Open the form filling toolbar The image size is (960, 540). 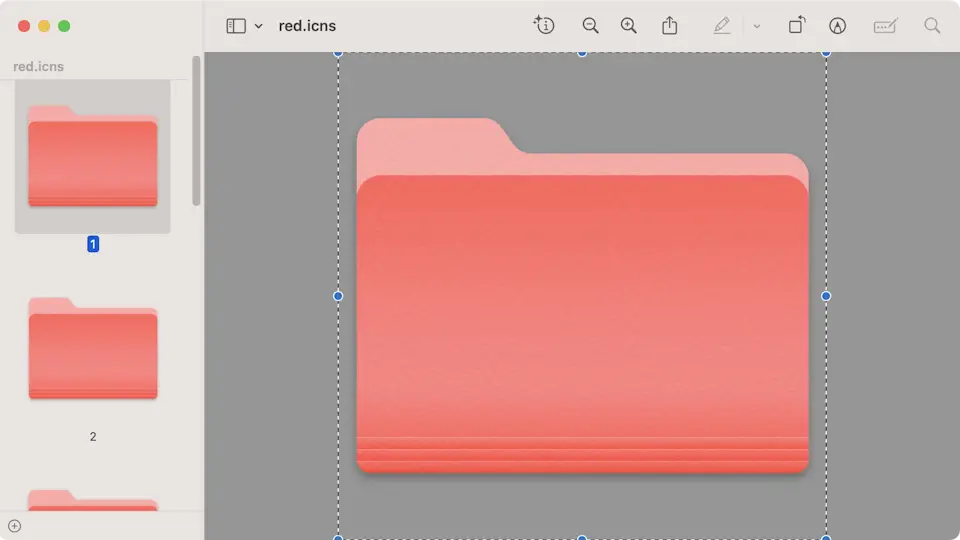pyautogui.click(x=885, y=26)
